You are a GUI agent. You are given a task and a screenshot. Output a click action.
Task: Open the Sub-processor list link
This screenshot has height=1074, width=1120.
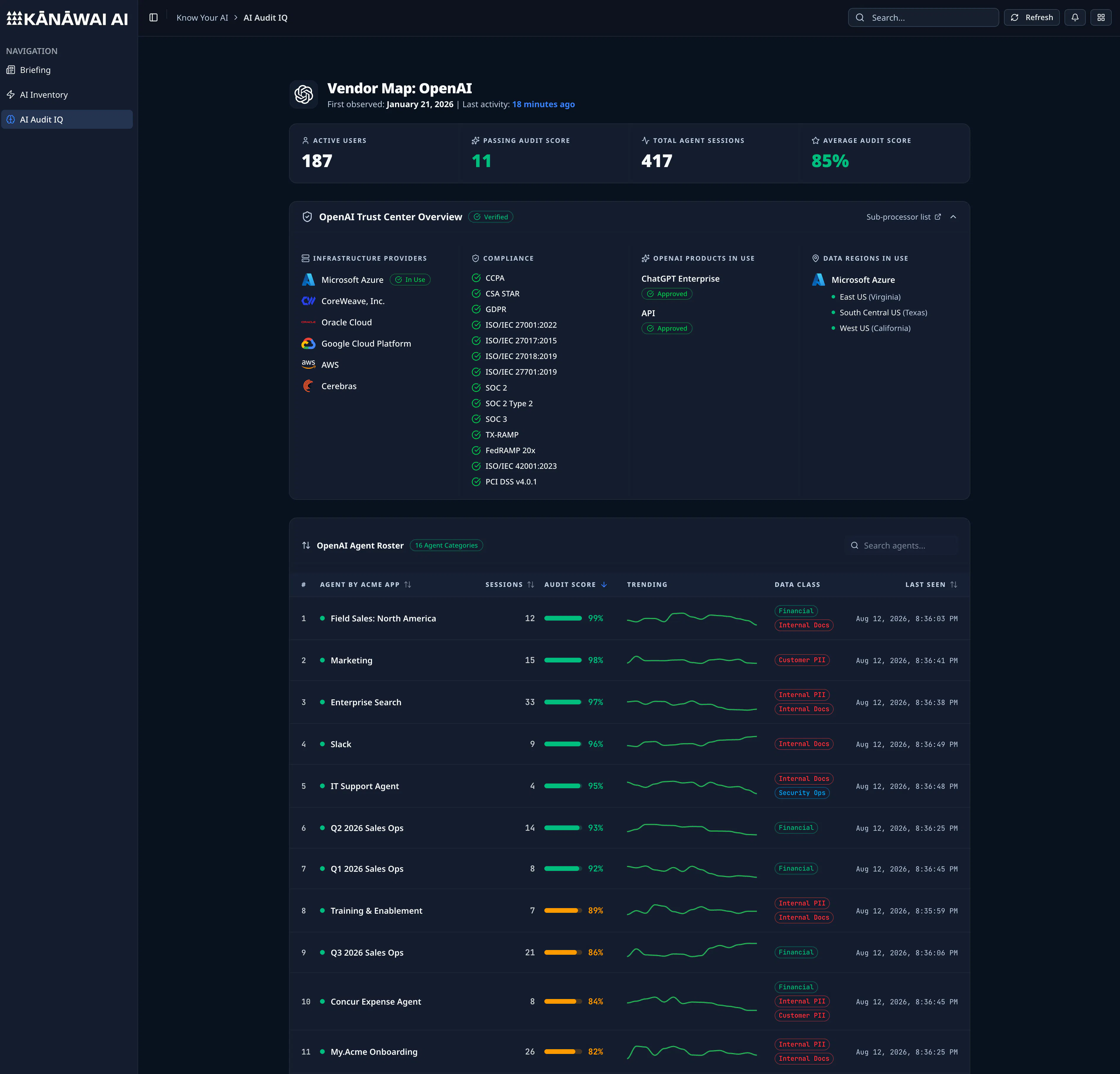(903, 217)
